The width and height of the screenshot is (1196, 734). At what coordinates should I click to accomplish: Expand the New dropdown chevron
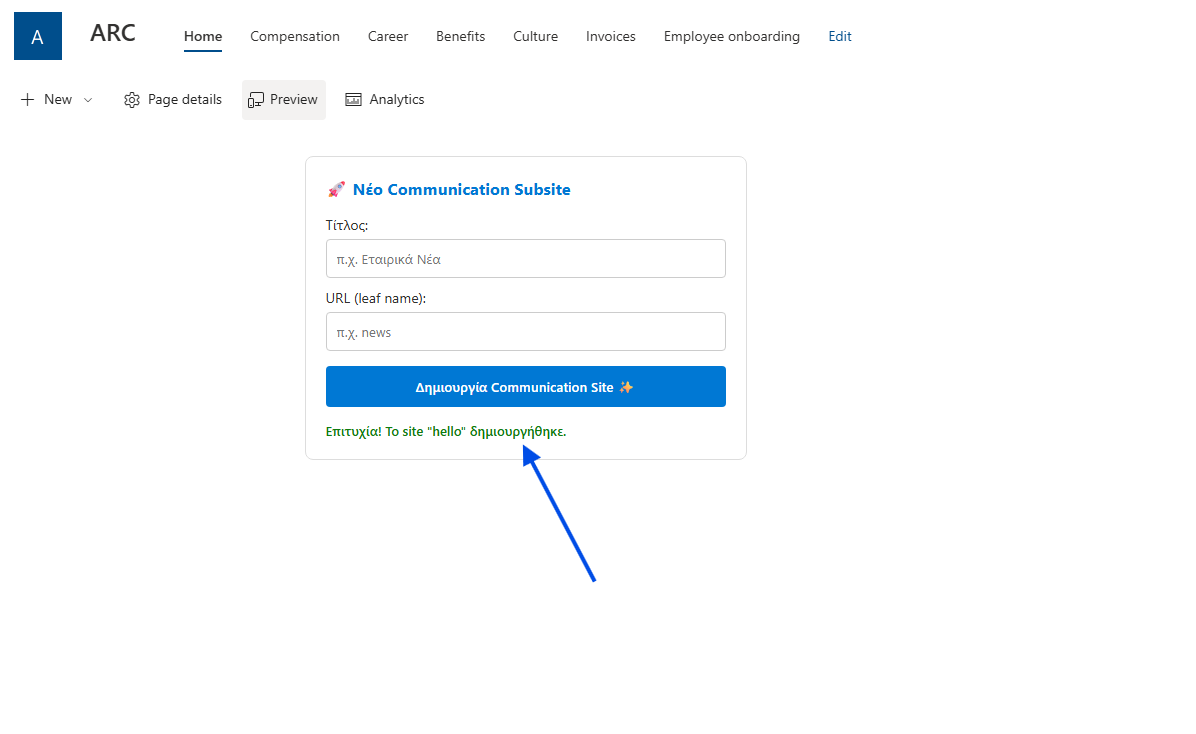coord(88,100)
